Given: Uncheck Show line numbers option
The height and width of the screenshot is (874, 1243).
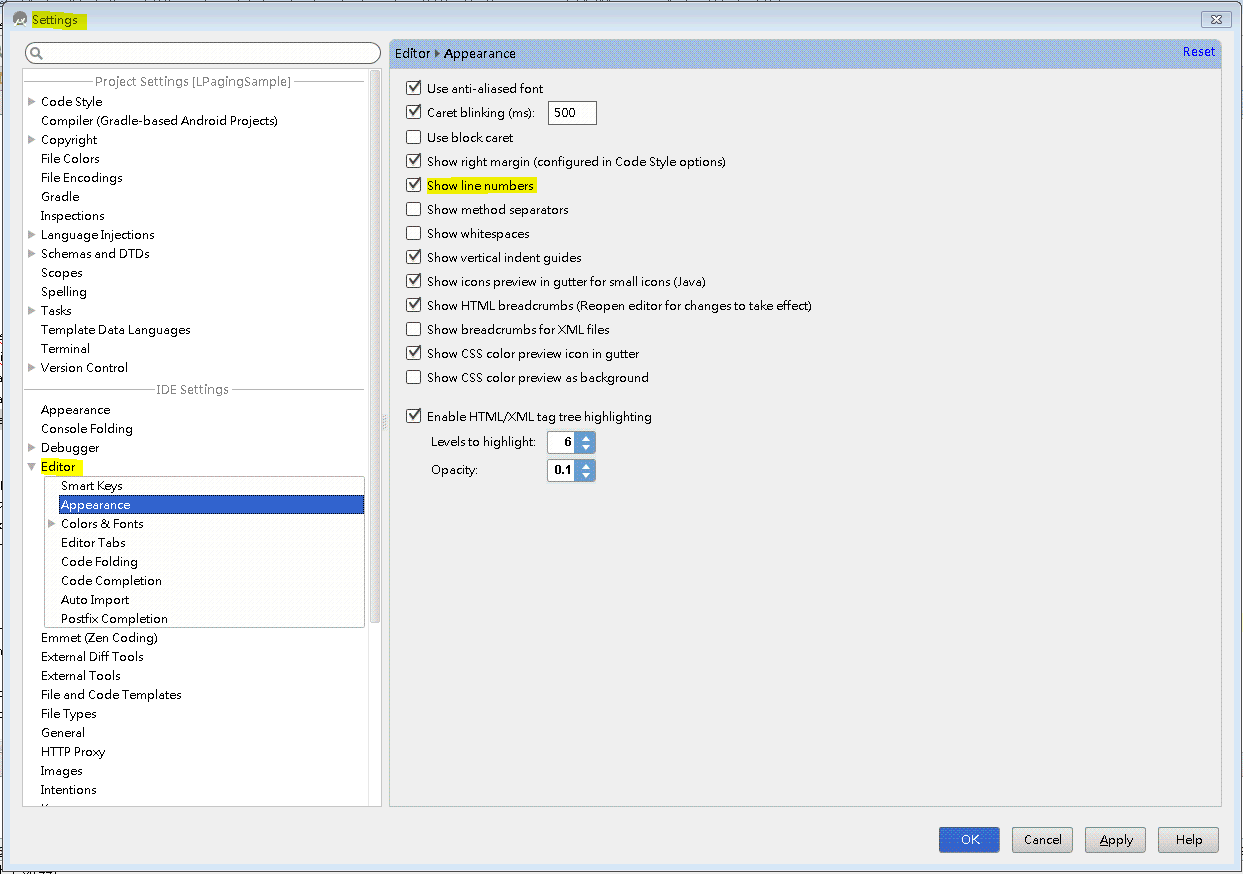Looking at the screenshot, I should 414,185.
